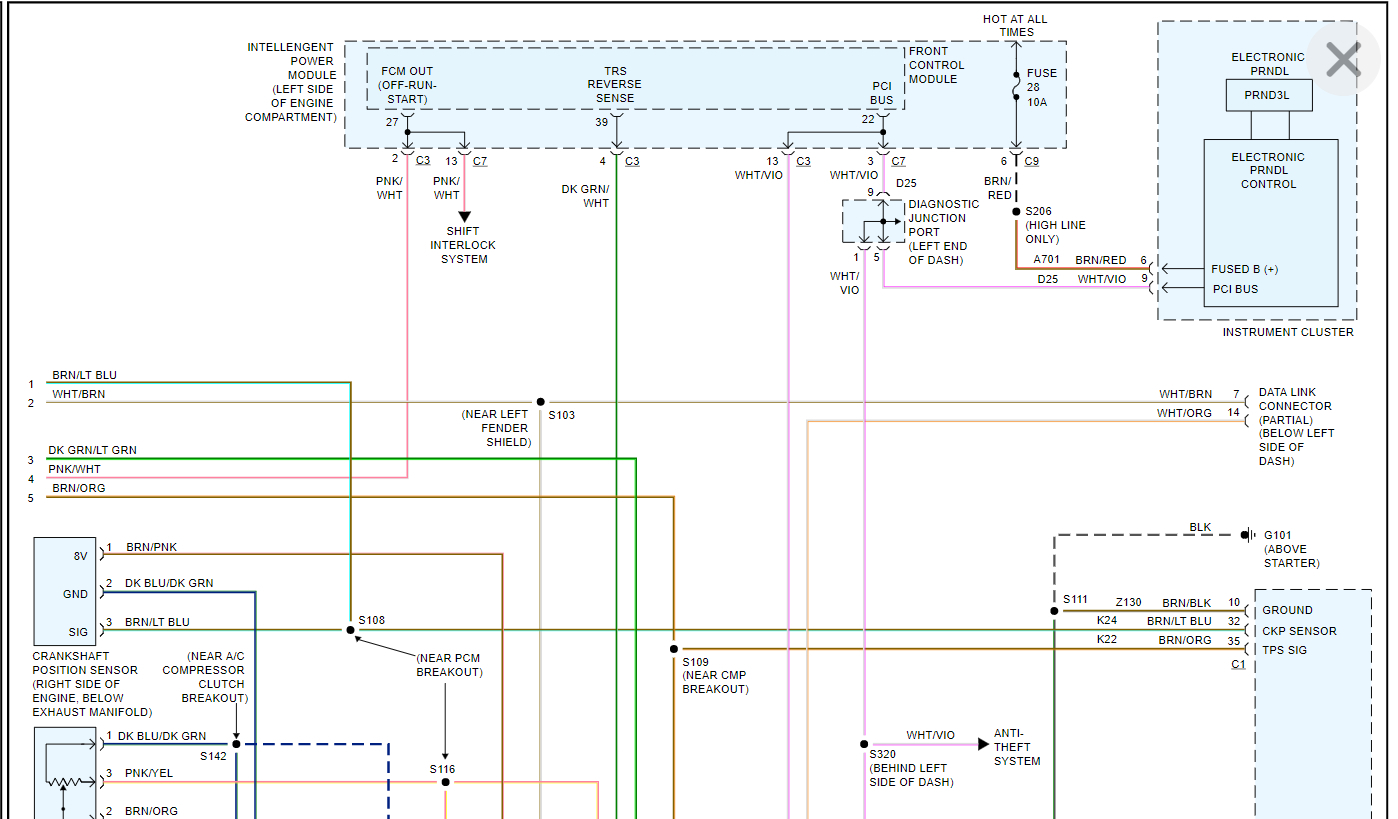
Task: Click the "ANTI-THEFT SYSTEM" label
Action: (1017, 747)
